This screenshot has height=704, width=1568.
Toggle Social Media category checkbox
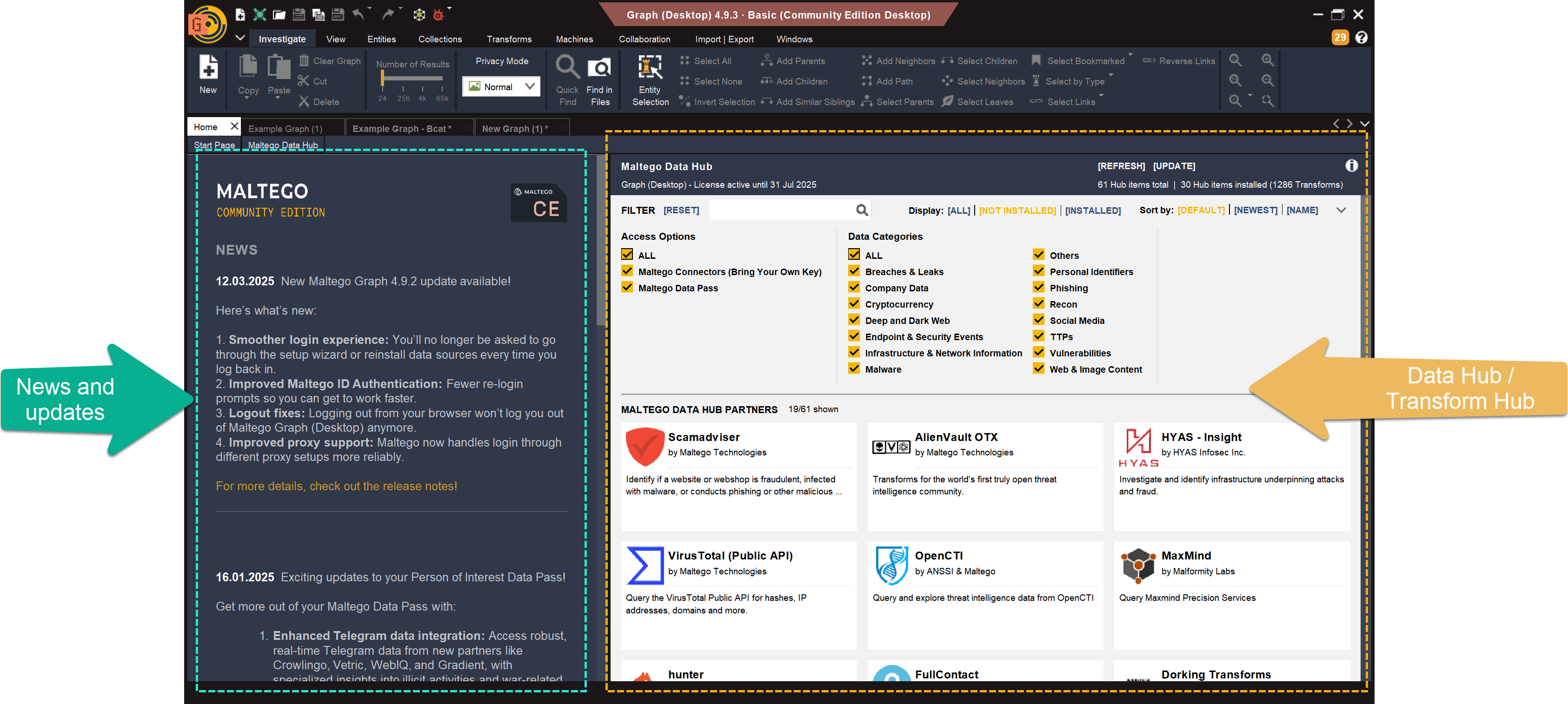click(x=1038, y=319)
